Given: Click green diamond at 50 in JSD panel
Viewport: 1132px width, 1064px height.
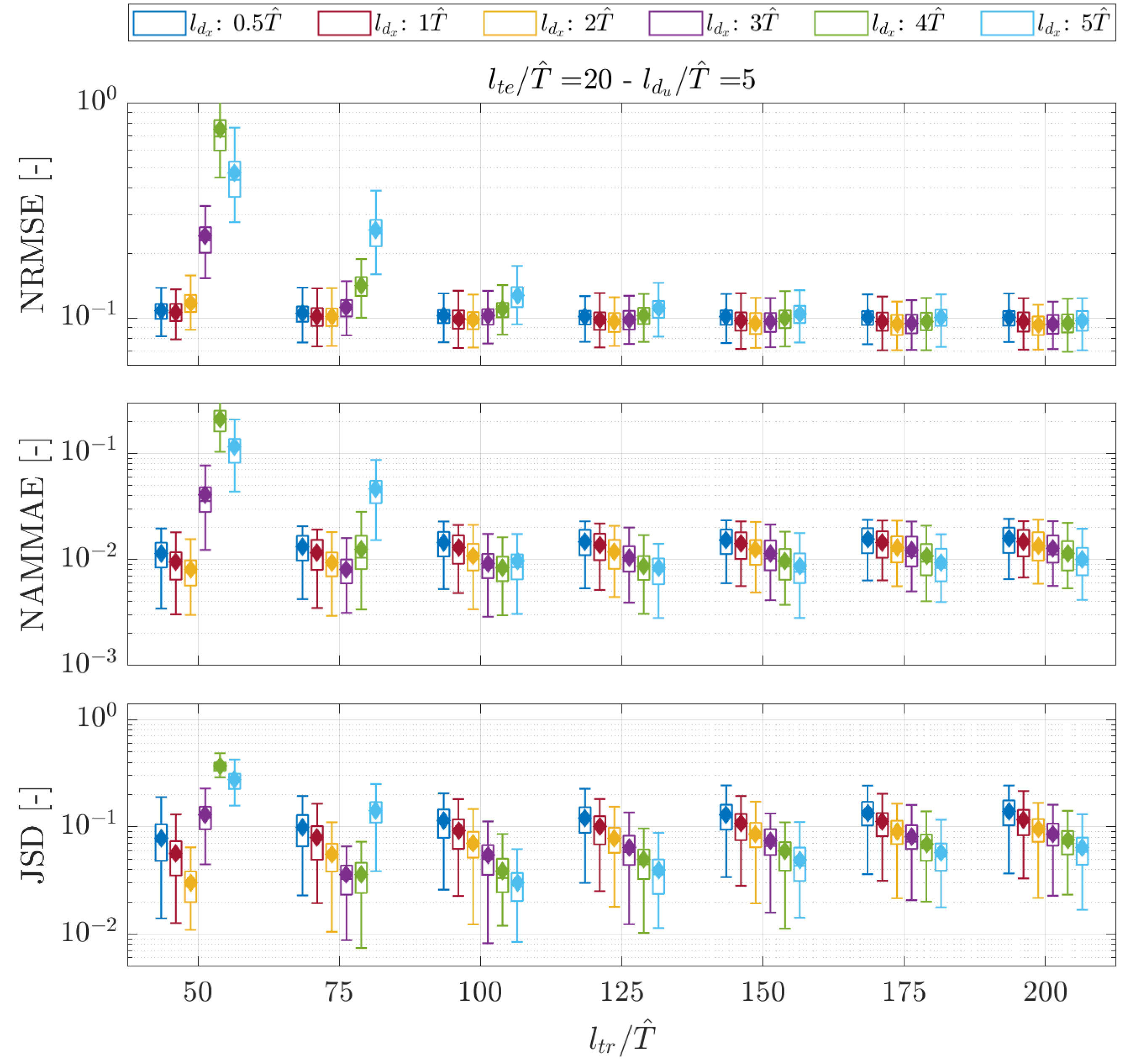Looking at the screenshot, I should 220,766.
